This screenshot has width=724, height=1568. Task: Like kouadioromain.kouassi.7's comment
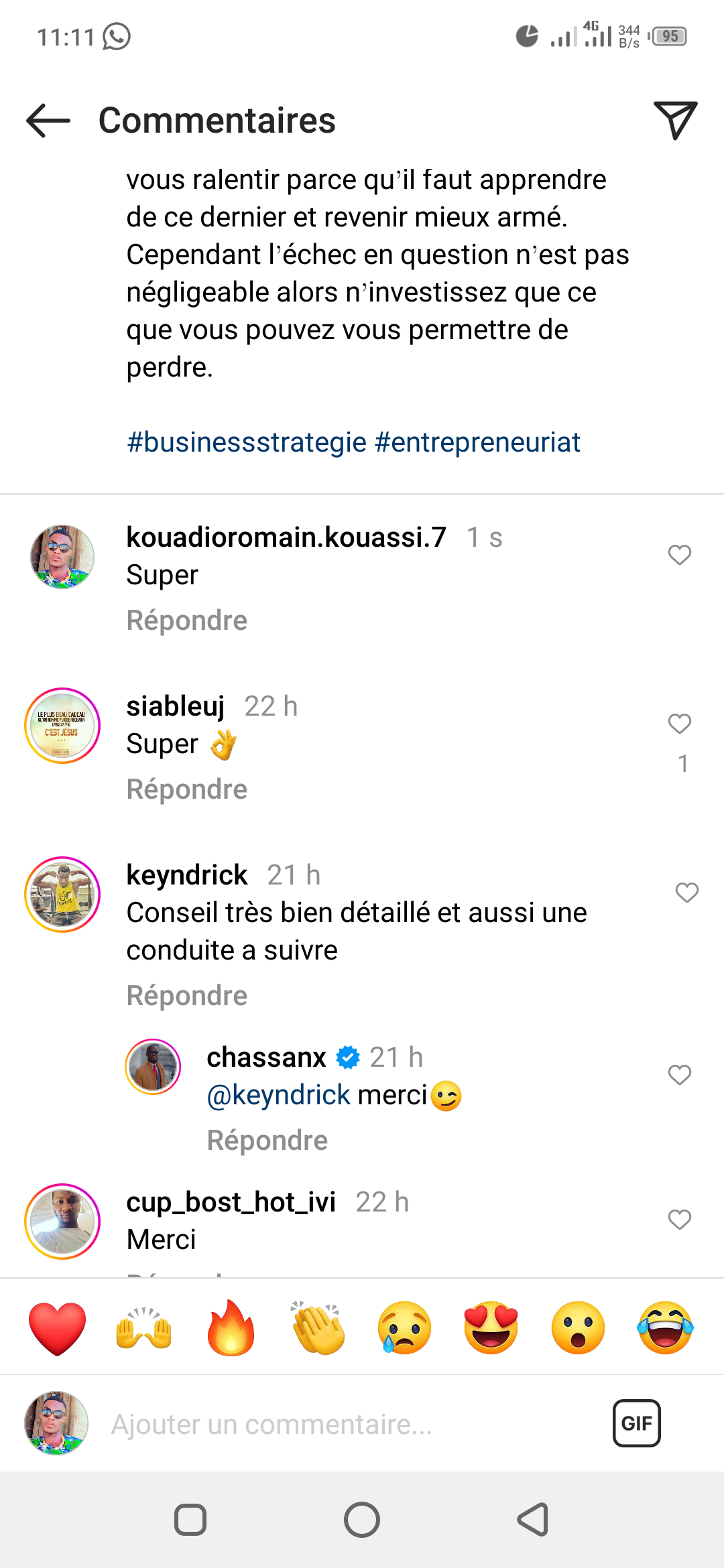point(679,555)
